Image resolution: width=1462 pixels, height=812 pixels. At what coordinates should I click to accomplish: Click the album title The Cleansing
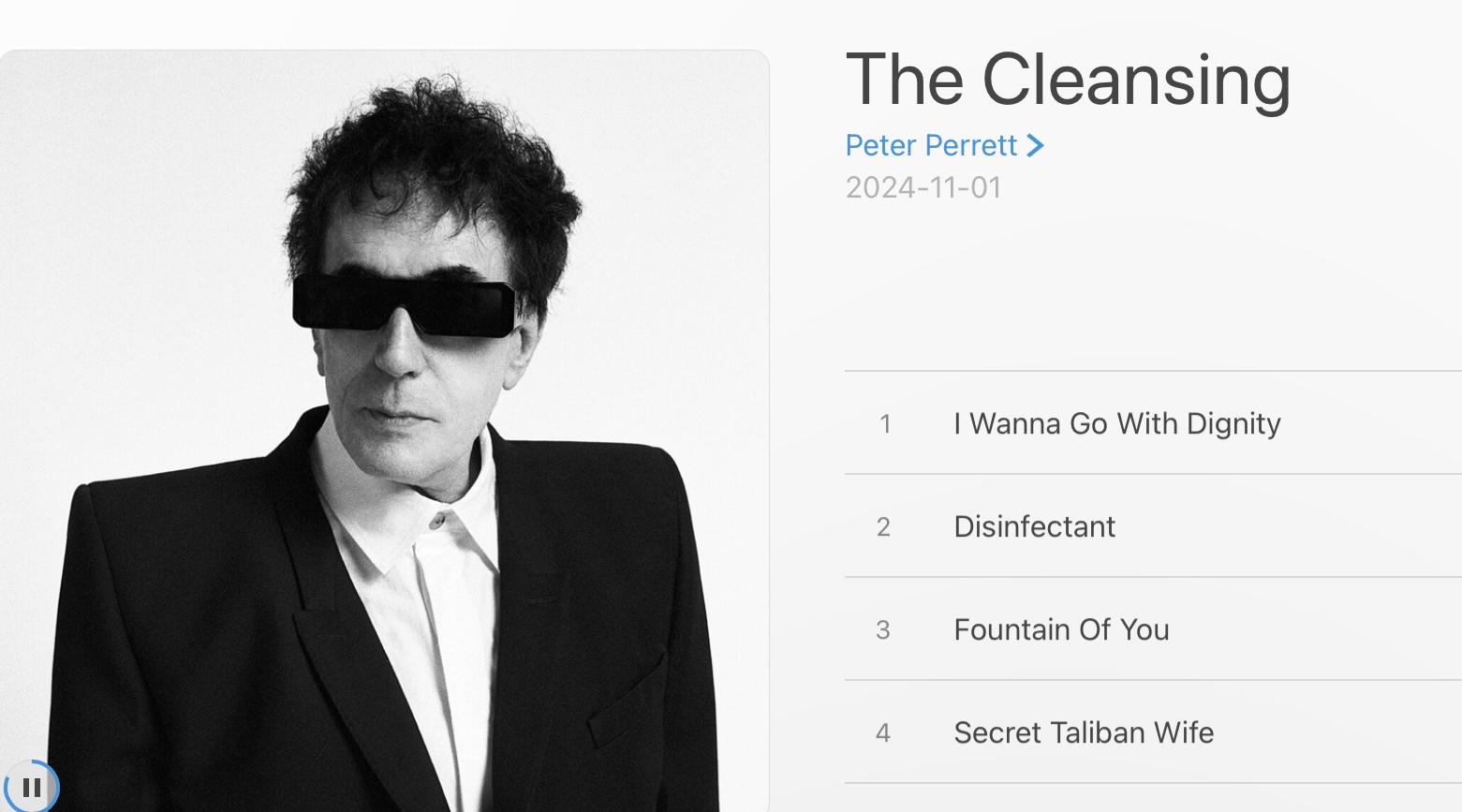(x=1069, y=80)
